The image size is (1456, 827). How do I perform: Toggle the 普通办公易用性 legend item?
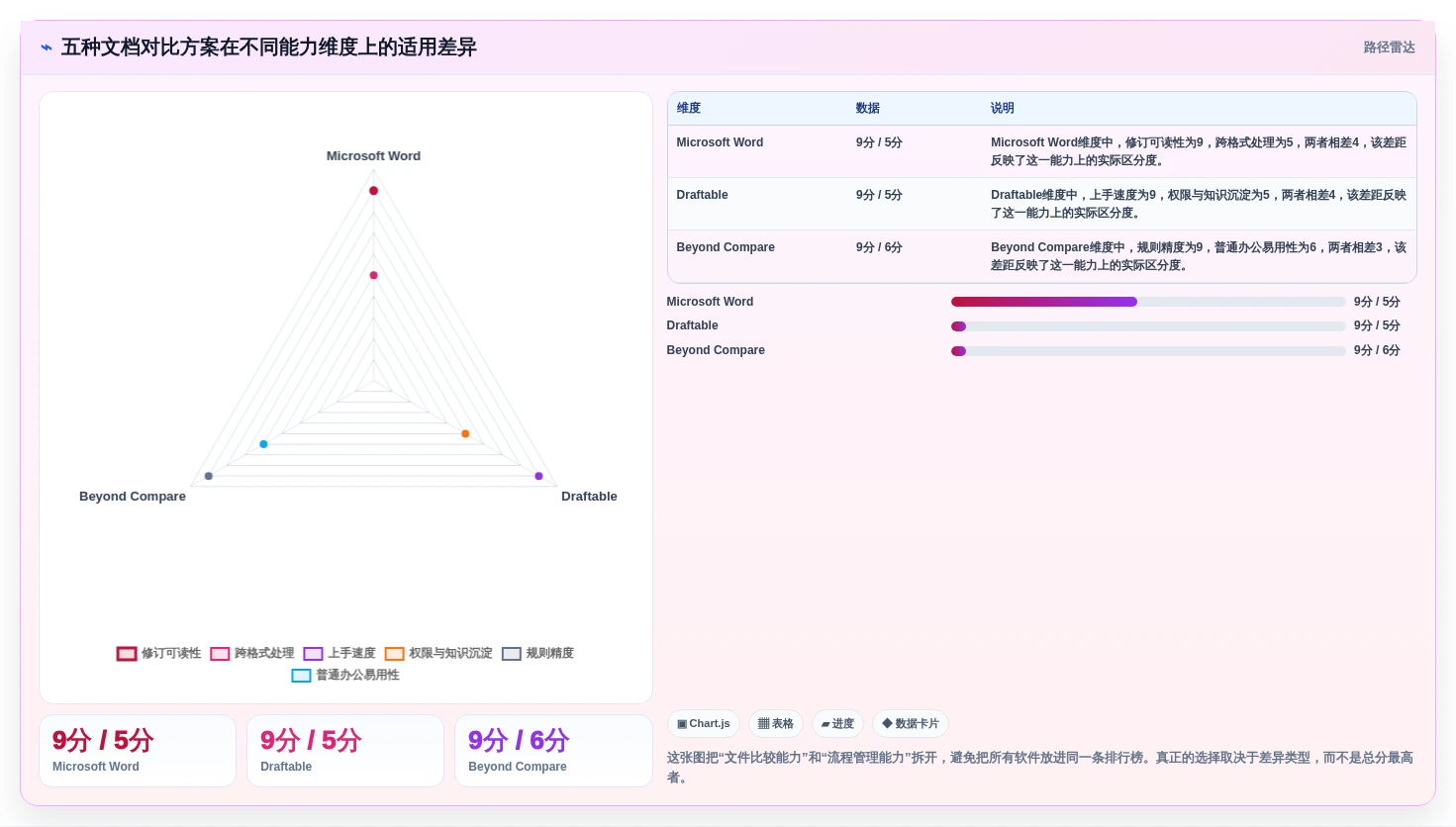tap(345, 675)
